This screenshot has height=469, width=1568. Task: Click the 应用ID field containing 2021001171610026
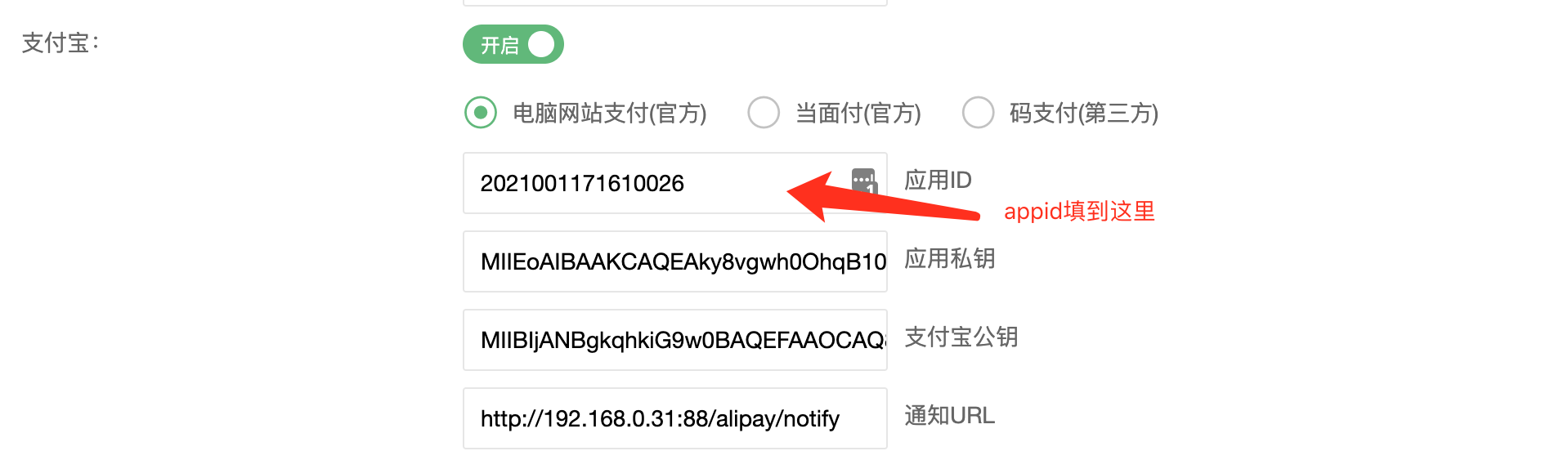pyautogui.click(x=675, y=183)
